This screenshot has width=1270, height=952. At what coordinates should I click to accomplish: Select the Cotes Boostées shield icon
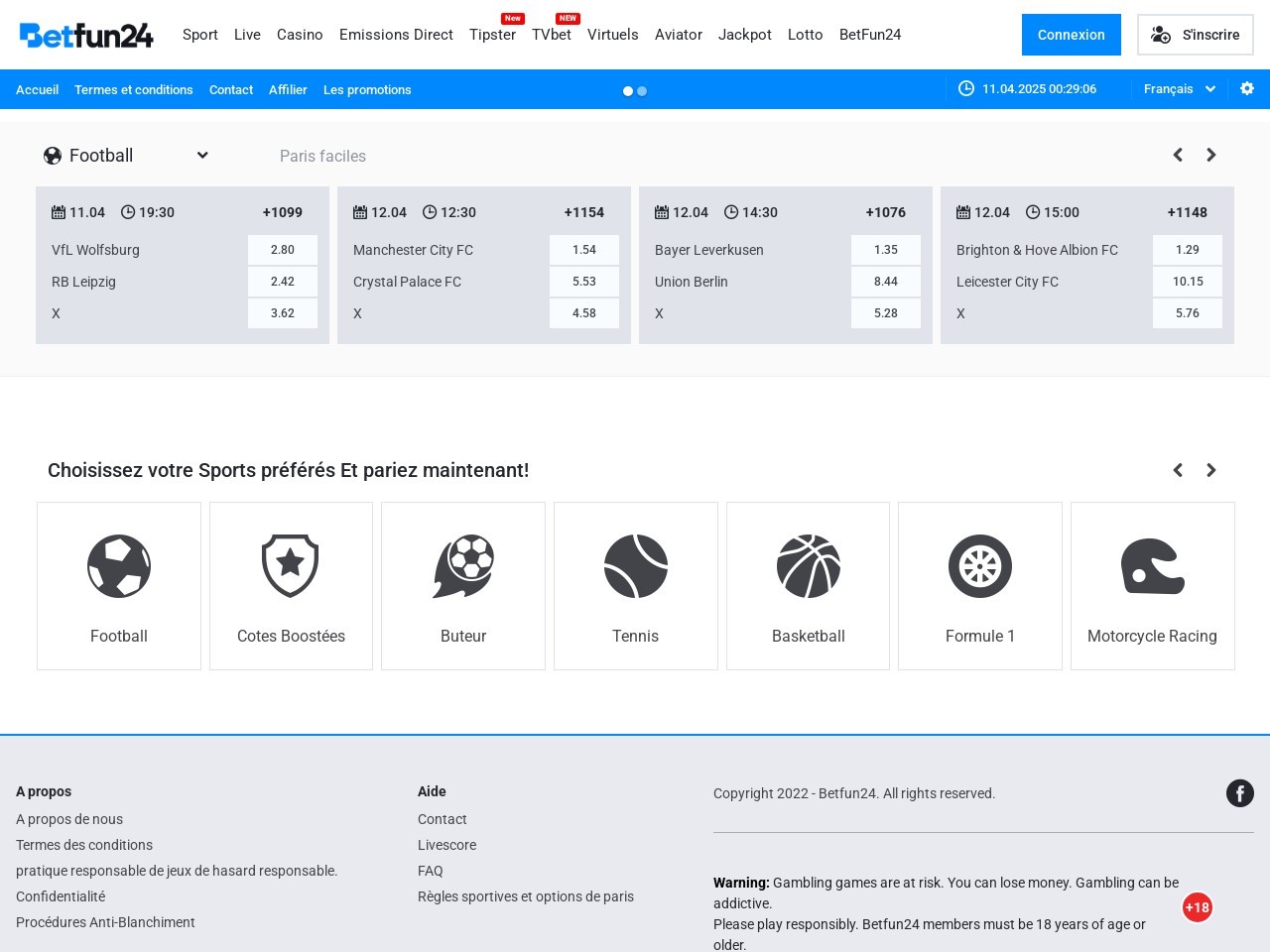(x=291, y=566)
